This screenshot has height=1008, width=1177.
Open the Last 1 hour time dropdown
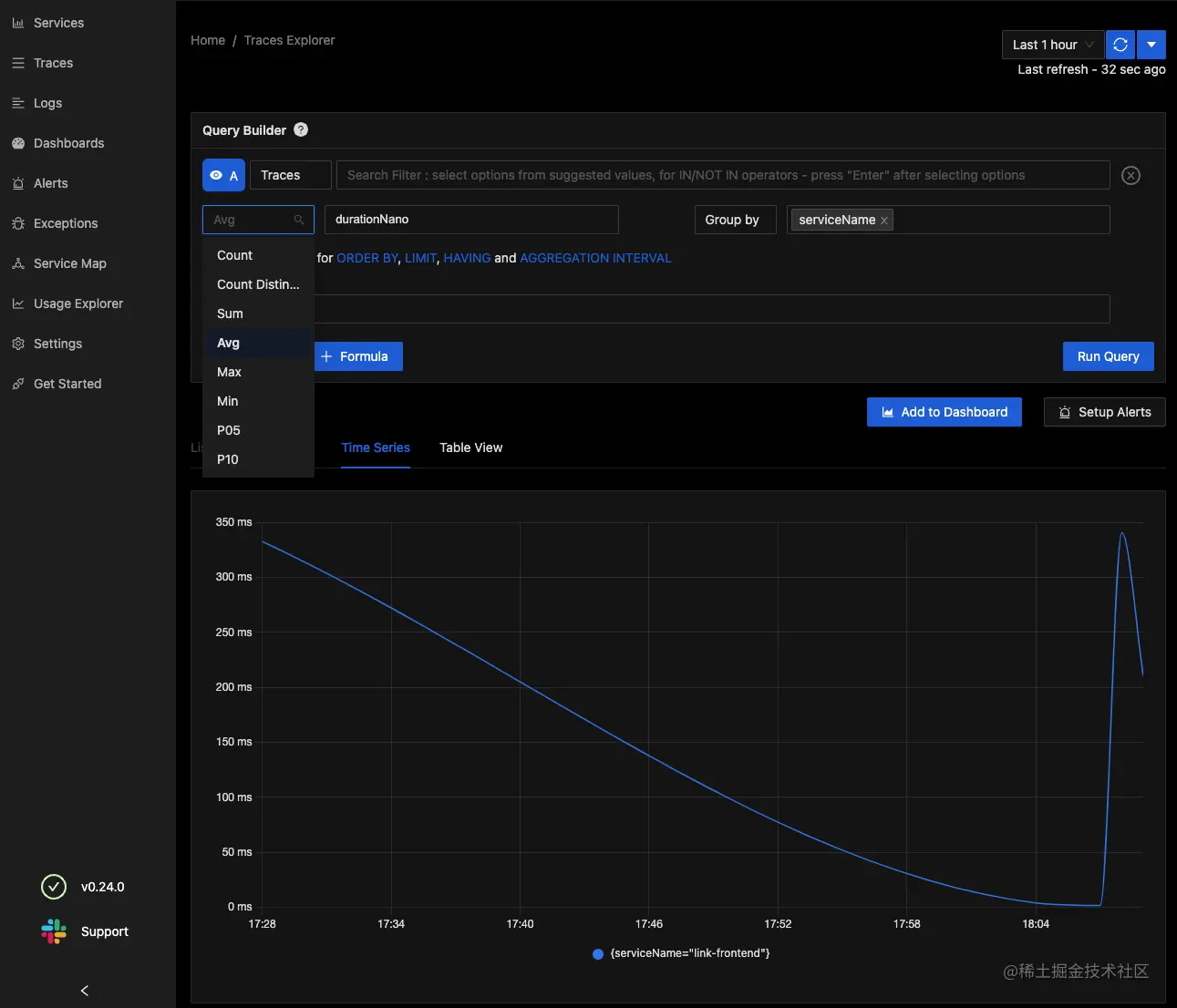(x=1053, y=45)
